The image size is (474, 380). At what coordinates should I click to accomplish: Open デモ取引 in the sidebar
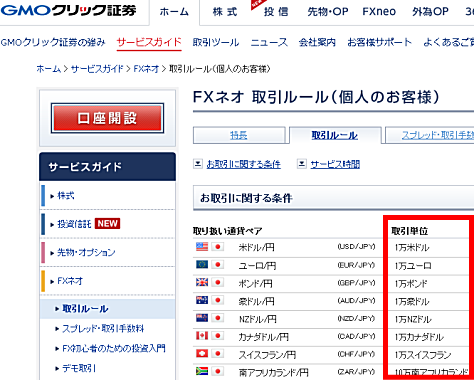79,368
